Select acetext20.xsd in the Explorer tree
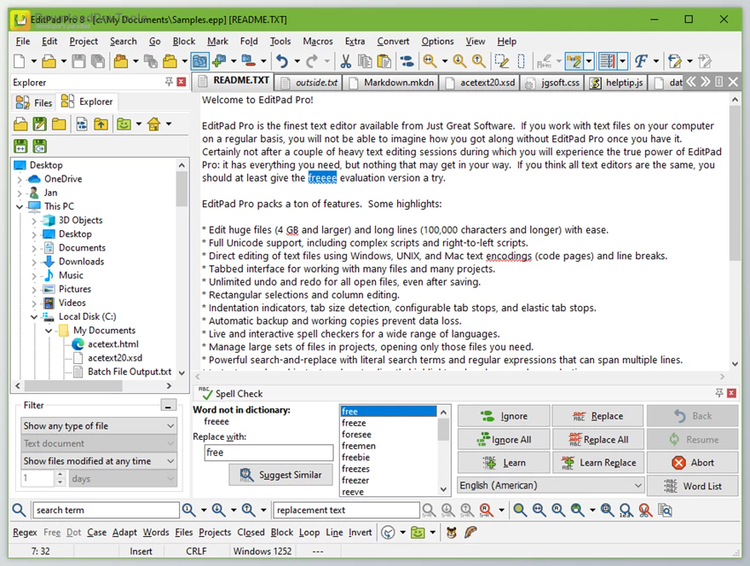Image resolution: width=750 pixels, height=566 pixels. click(x=115, y=358)
